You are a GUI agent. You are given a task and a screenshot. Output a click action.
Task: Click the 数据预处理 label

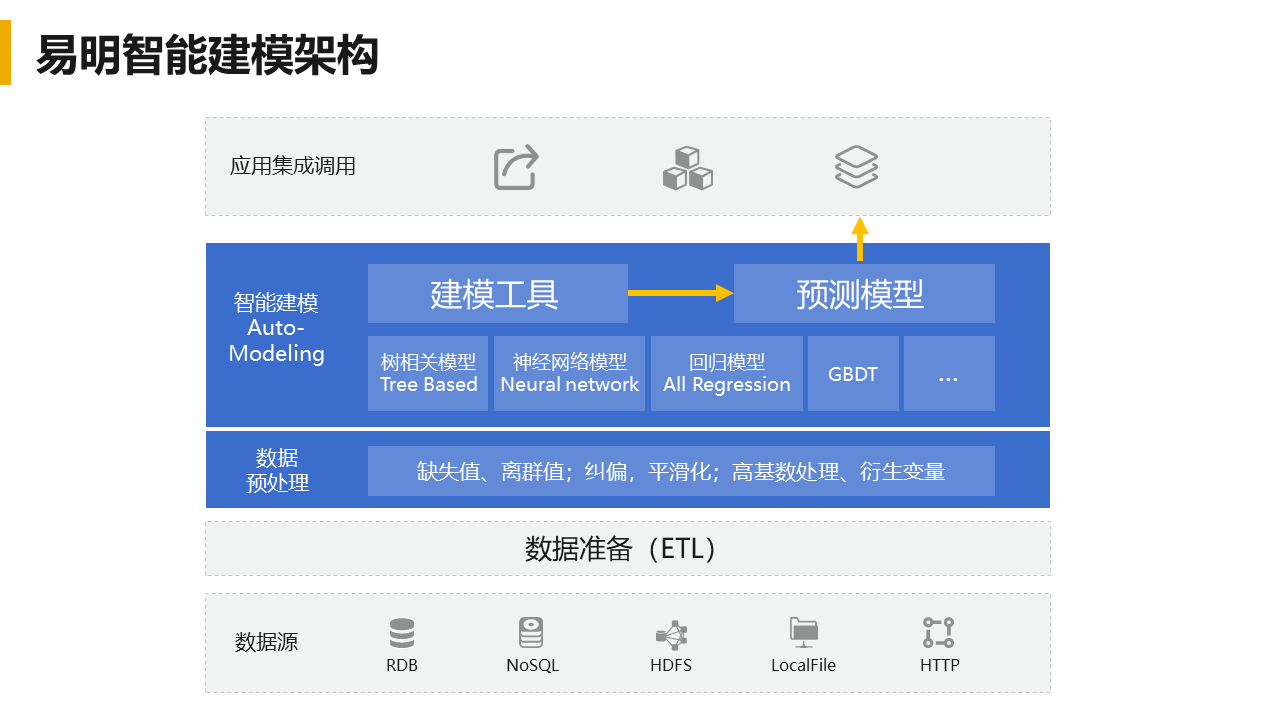(x=277, y=470)
